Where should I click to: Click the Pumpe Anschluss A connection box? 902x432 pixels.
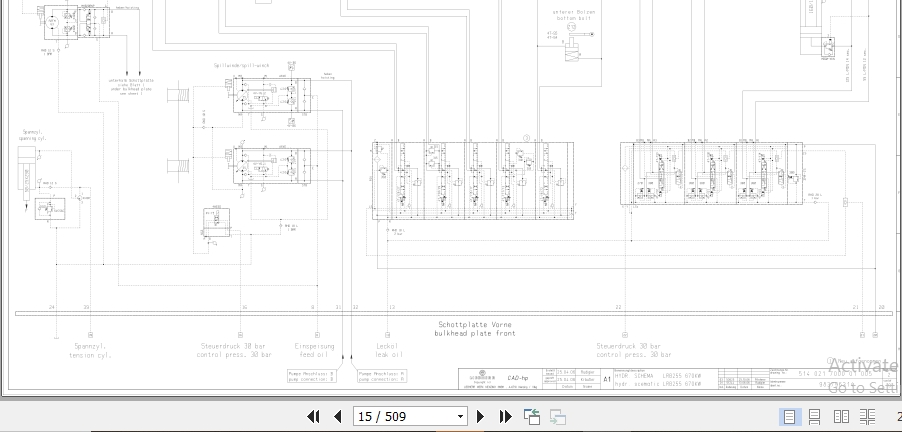tap(381, 377)
